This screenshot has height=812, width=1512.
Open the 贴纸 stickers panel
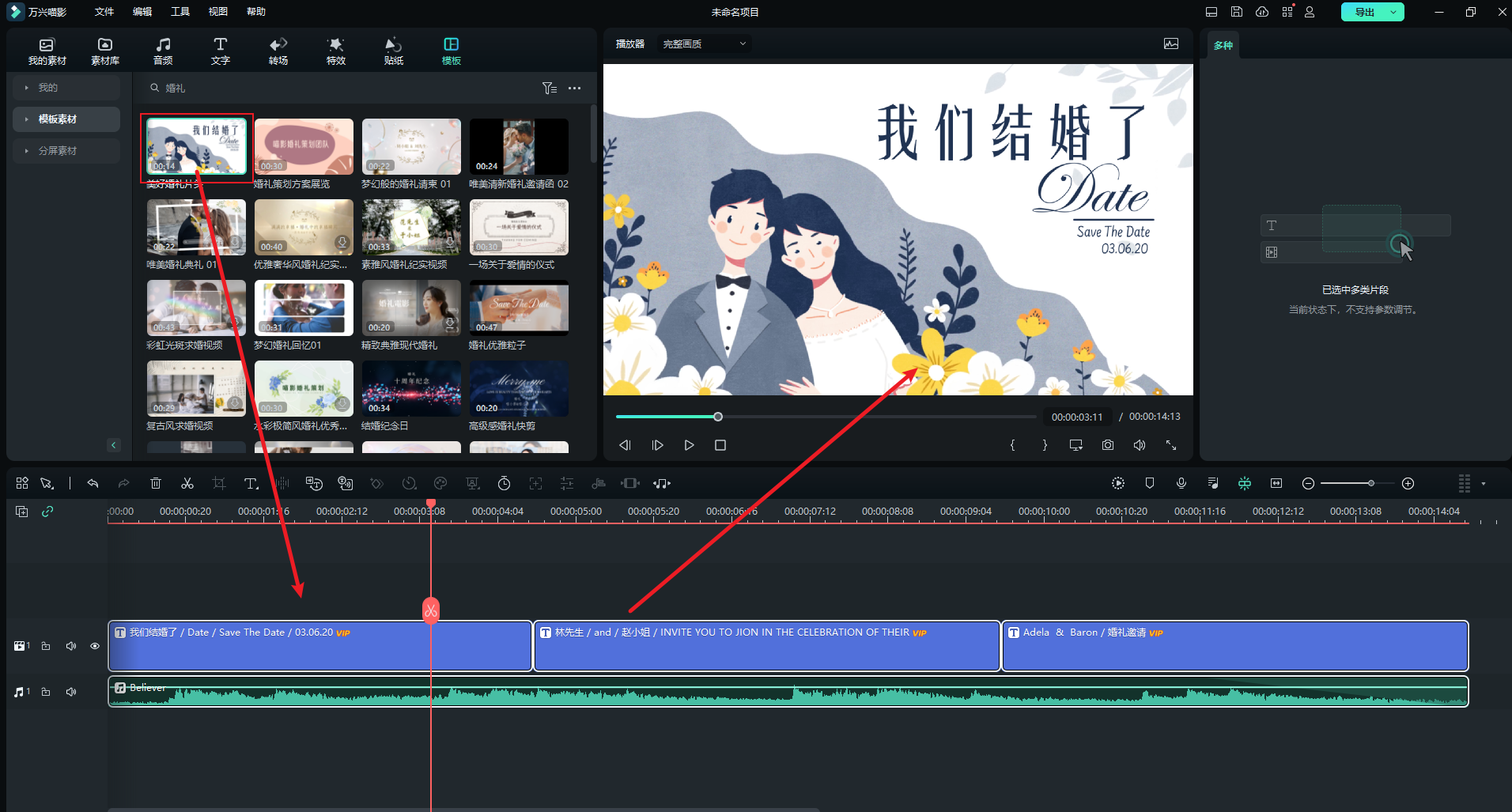[393, 50]
